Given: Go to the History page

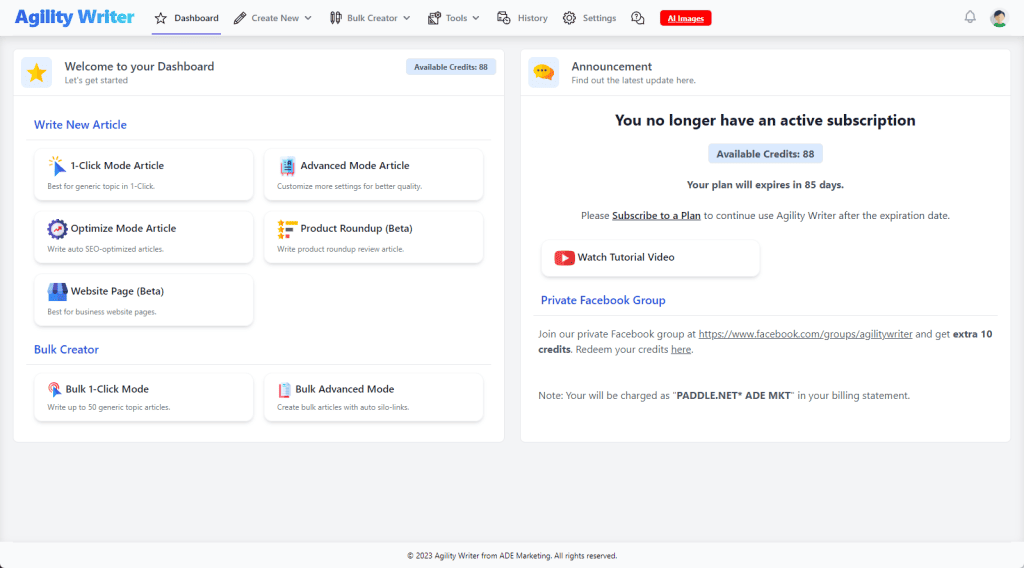Looking at the screenshot, I should (x=522, y=18).
